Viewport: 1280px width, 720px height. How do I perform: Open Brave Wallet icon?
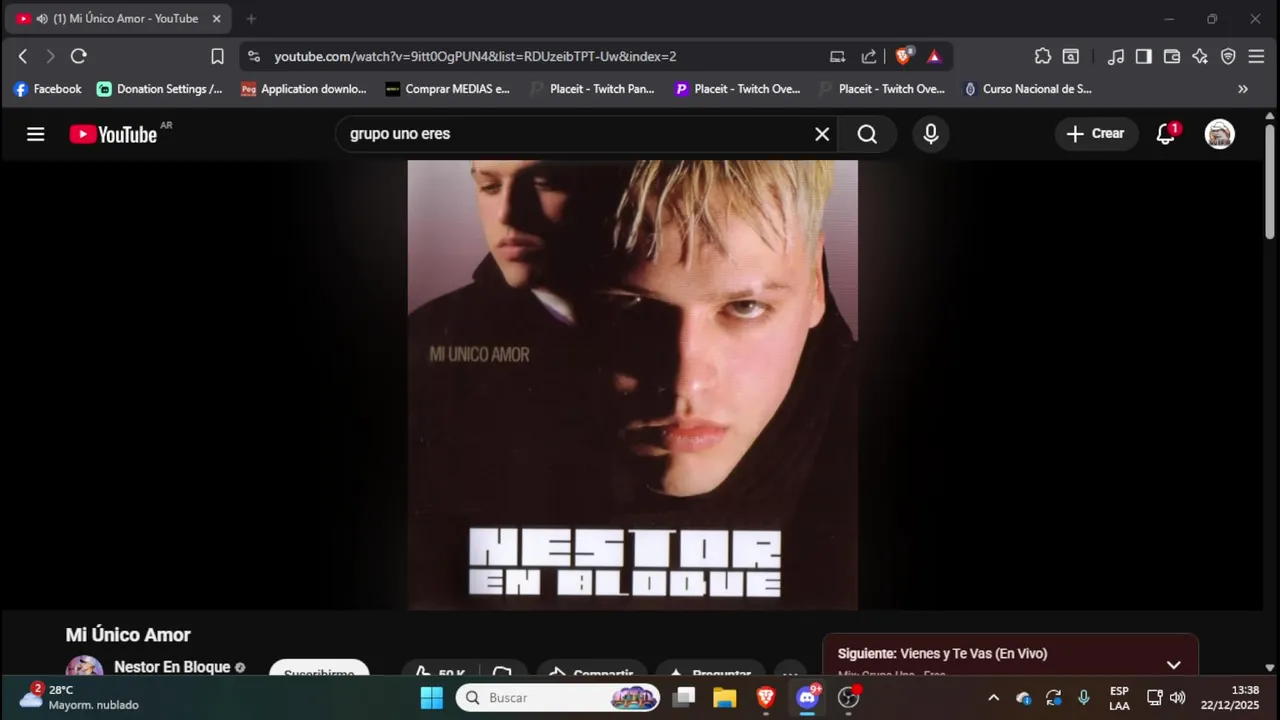point(1172,57)
